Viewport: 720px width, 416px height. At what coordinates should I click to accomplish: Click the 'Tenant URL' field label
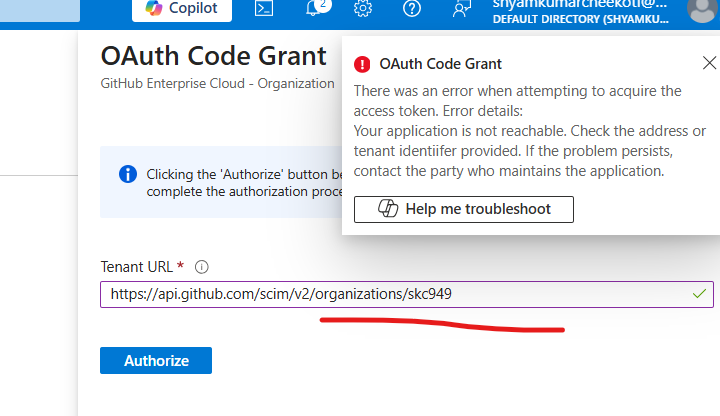(137, 267)
